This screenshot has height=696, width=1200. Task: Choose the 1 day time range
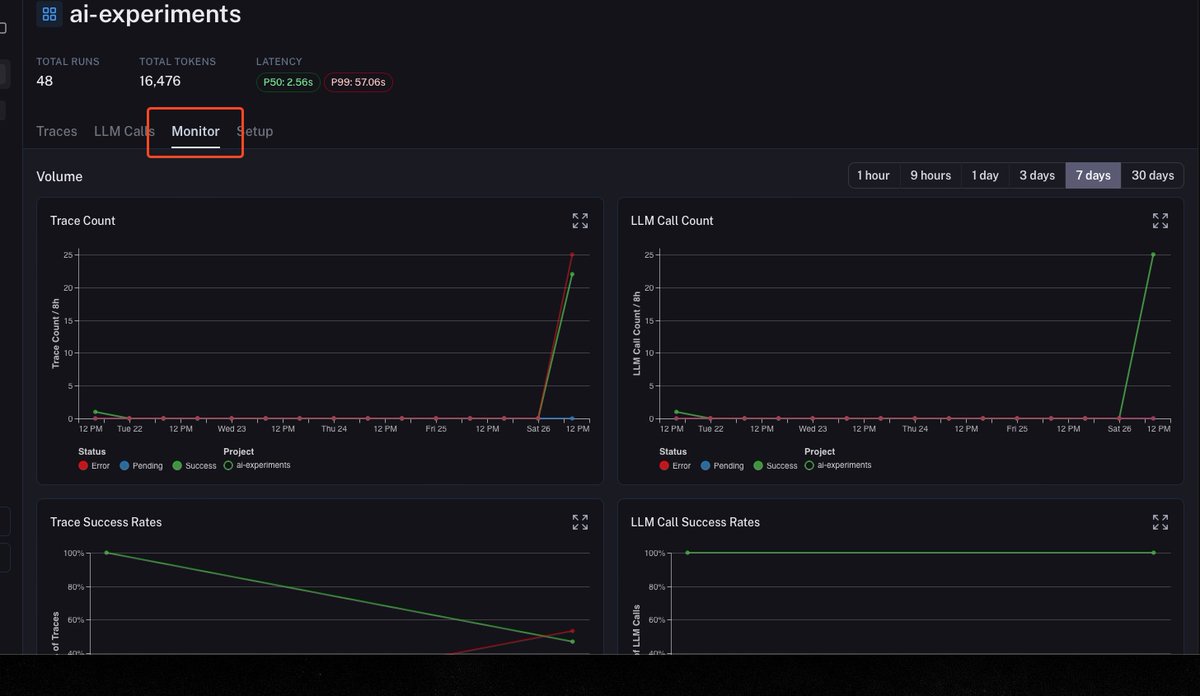pos(985,175)
